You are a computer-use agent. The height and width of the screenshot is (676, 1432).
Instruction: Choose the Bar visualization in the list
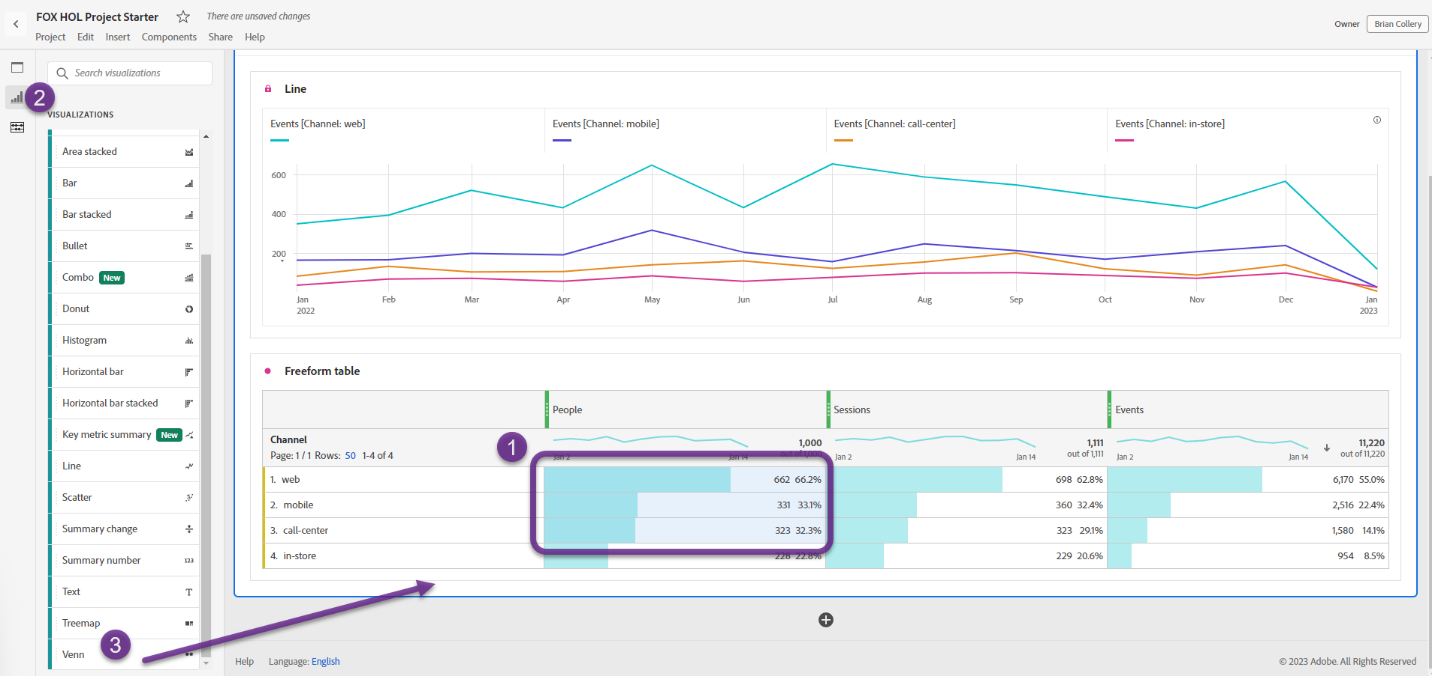click(124, 183)
